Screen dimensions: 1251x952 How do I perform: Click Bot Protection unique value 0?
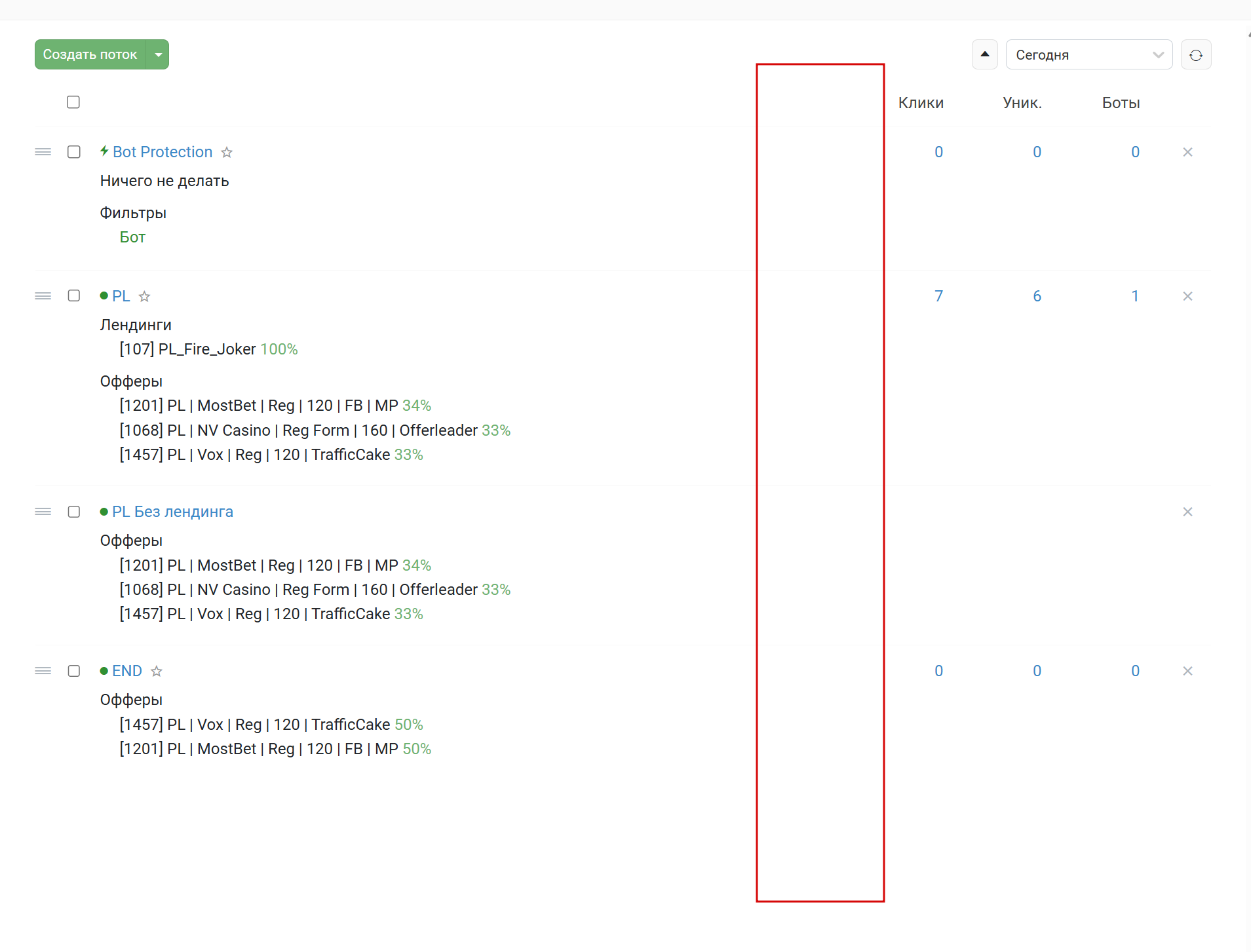pyautogui.click(x=1037, y=152)
